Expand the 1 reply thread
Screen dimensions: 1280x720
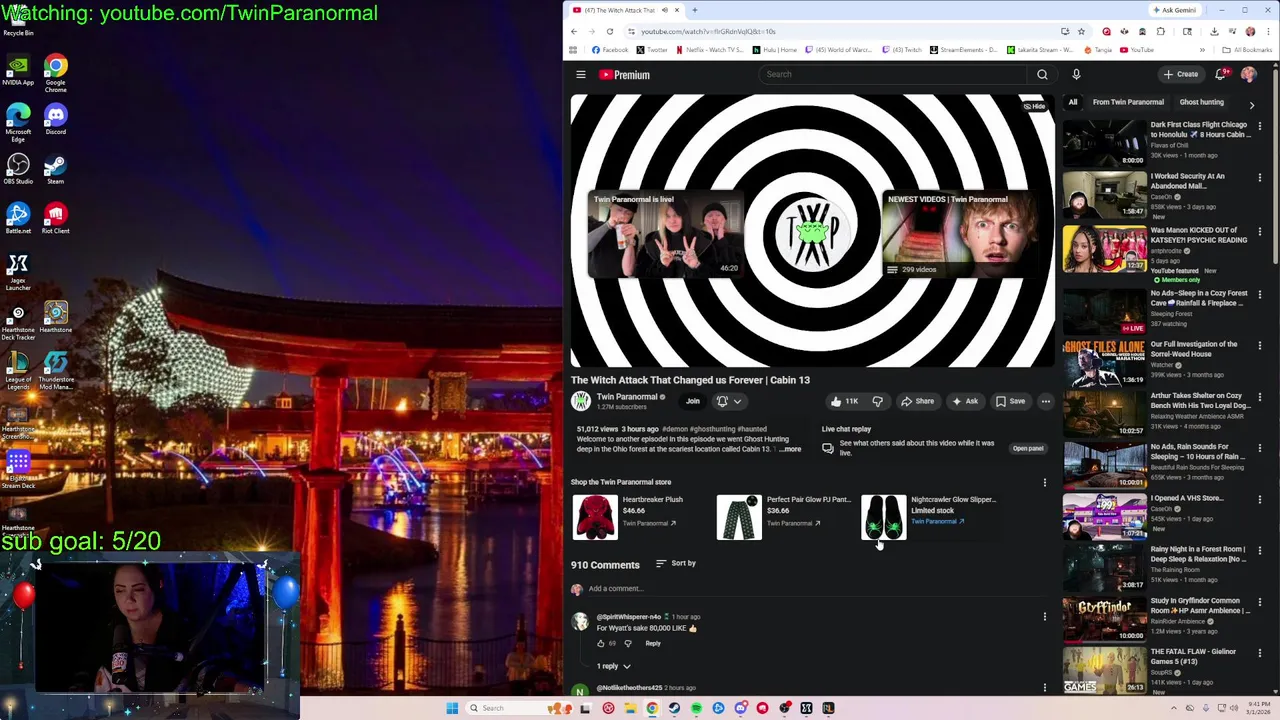tap(614, 666)
